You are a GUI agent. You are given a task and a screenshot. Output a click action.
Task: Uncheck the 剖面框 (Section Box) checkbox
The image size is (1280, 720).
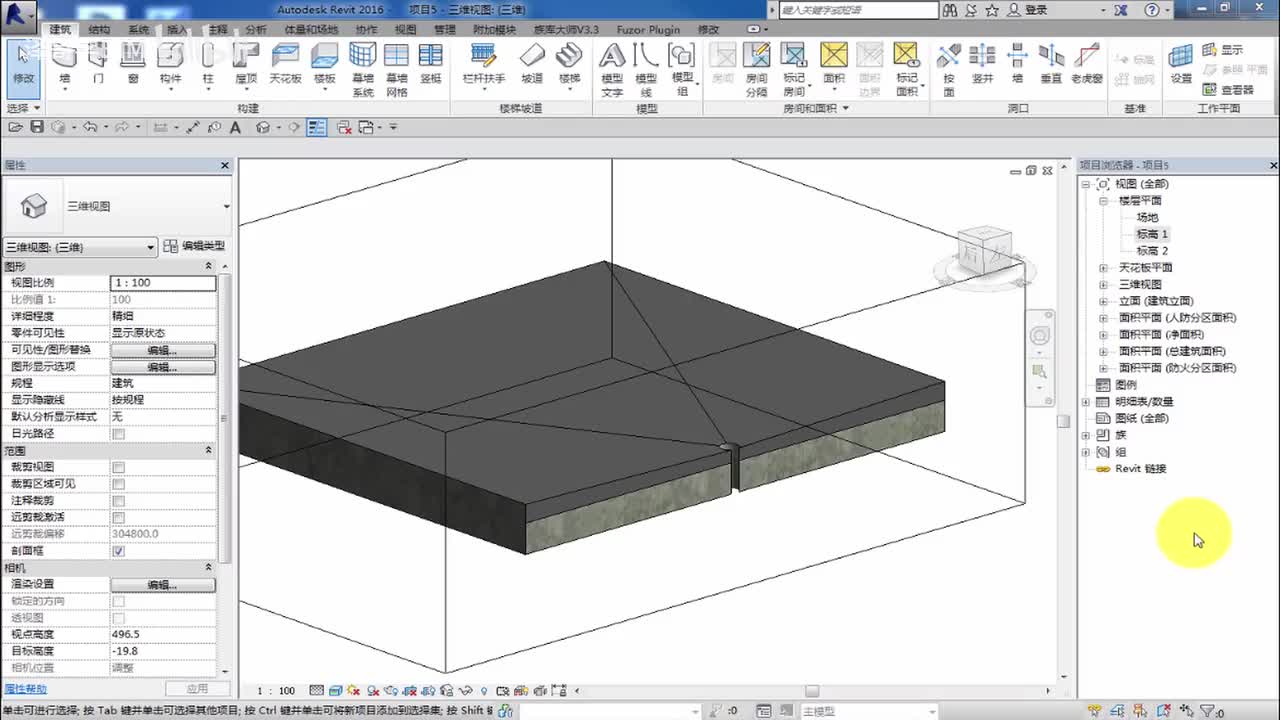(x=119, y=551)
